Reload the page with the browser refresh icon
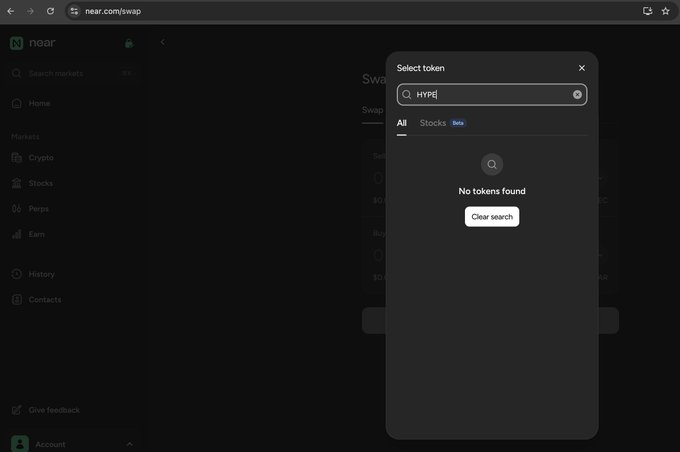The width and height of the screenshot is (680, 452). [x=50, y=11]
